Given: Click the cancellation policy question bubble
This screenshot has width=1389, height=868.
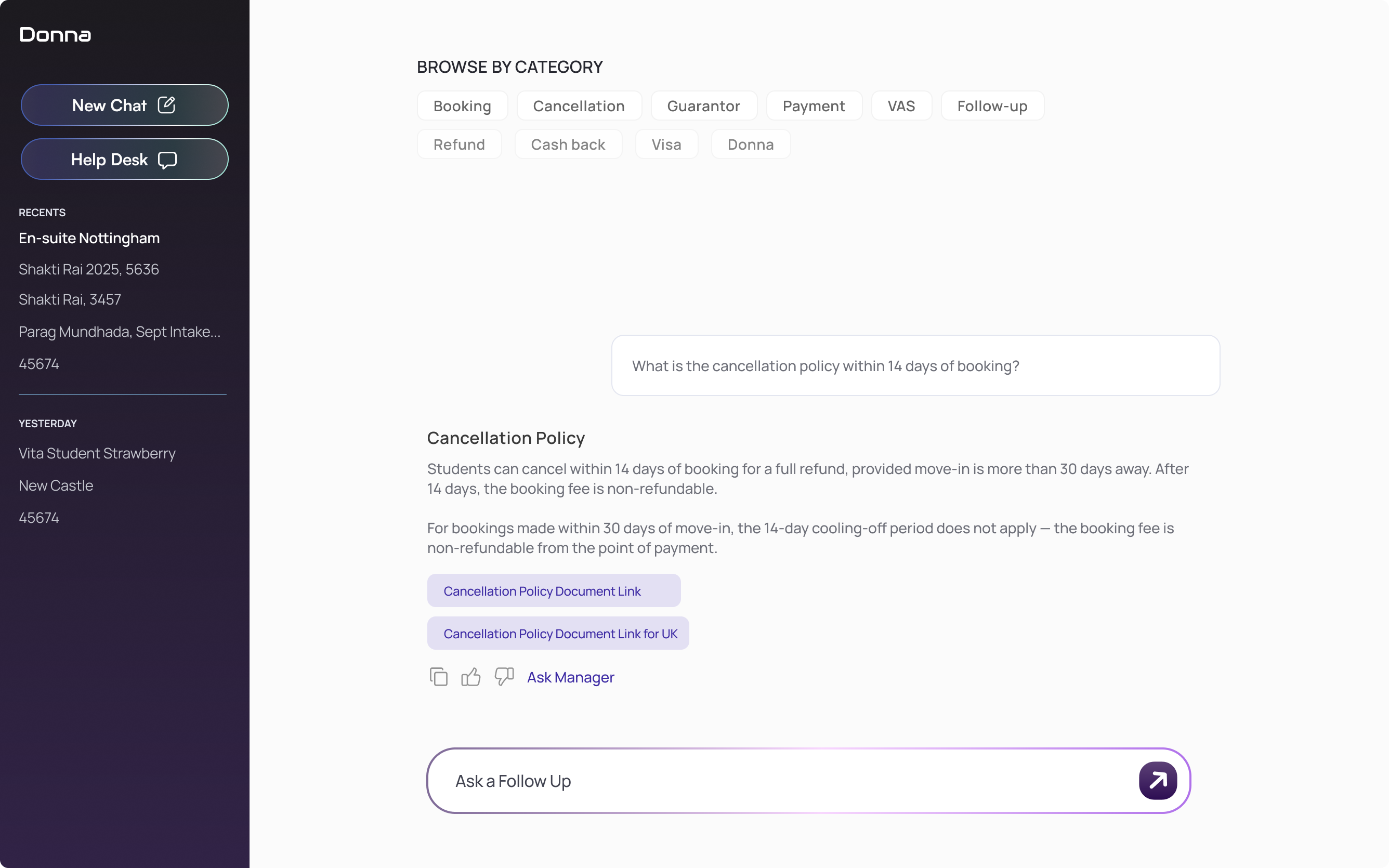Looking at the screenshot, I should [915, 366].
